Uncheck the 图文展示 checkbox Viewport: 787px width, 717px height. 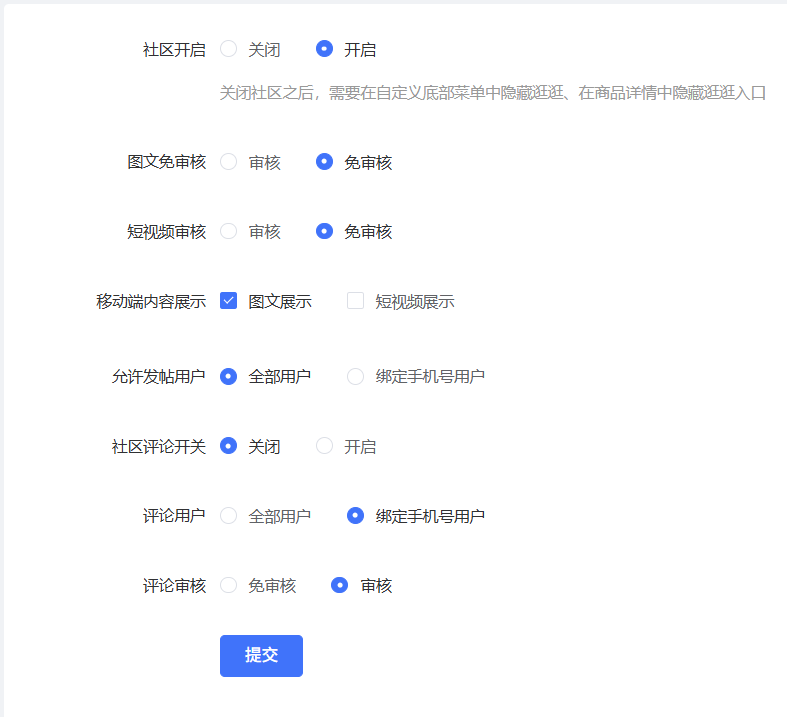[229, 301]
